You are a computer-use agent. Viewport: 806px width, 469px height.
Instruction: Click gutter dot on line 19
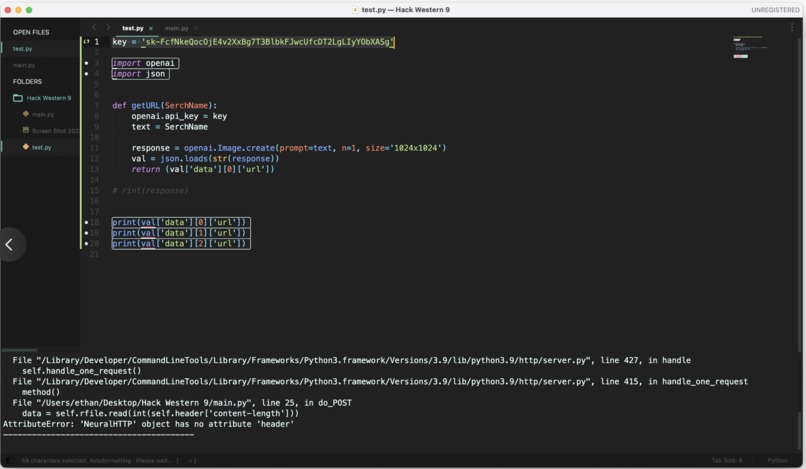(x=86, y=233)
